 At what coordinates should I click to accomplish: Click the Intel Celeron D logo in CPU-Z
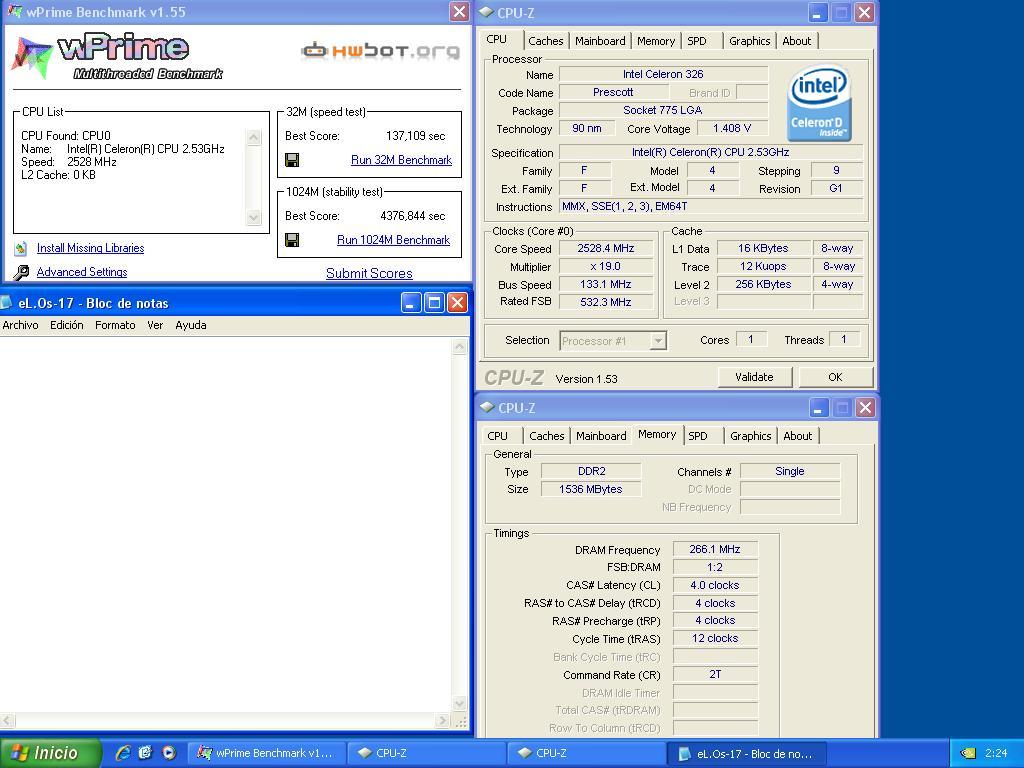[819, 103]
